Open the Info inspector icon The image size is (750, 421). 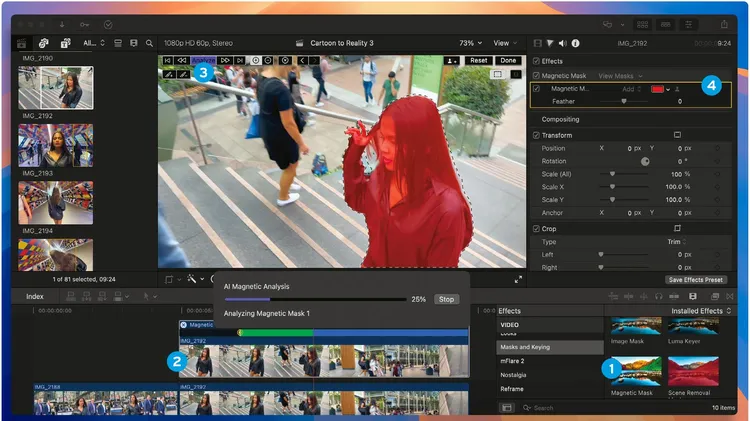point(575,43)
